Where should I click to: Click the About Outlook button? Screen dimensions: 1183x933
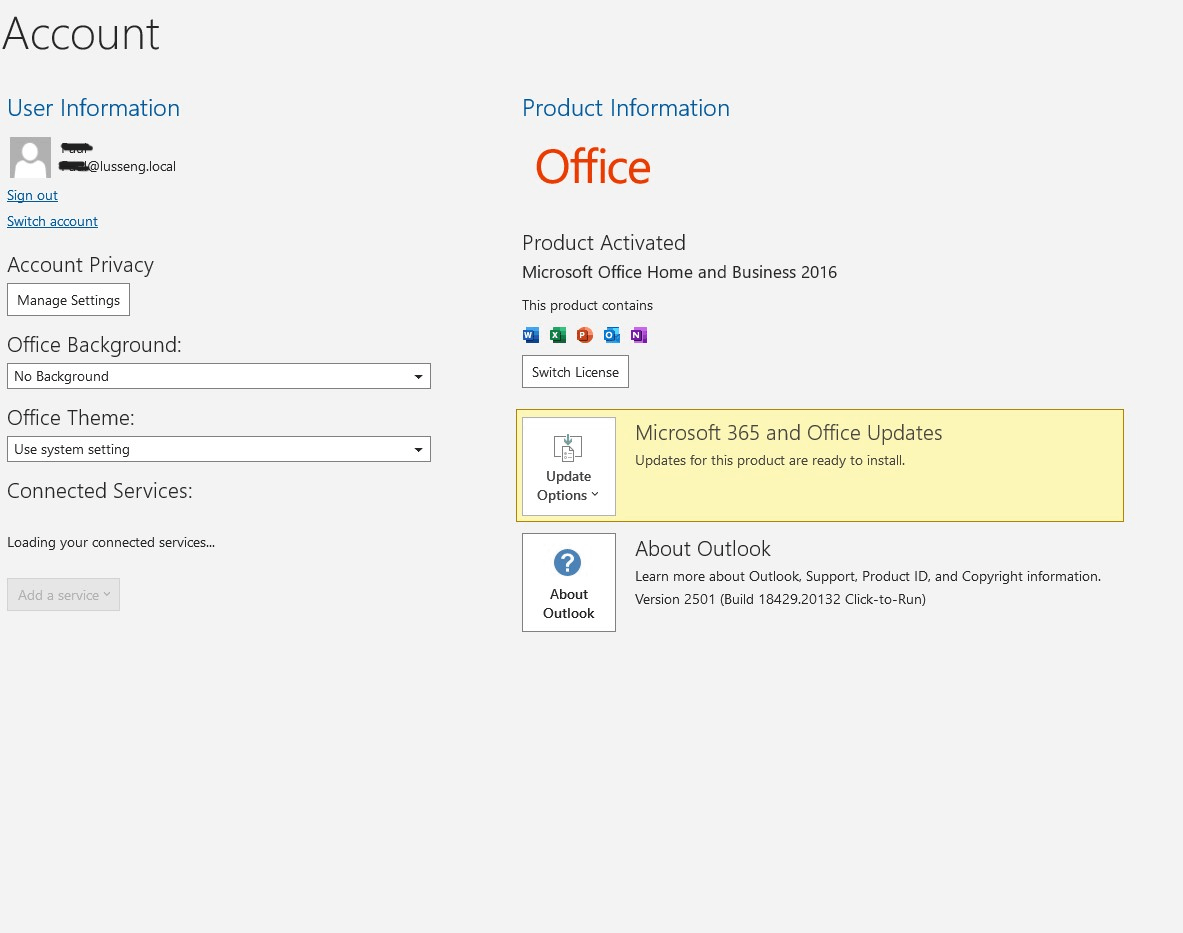click(568, 582)
